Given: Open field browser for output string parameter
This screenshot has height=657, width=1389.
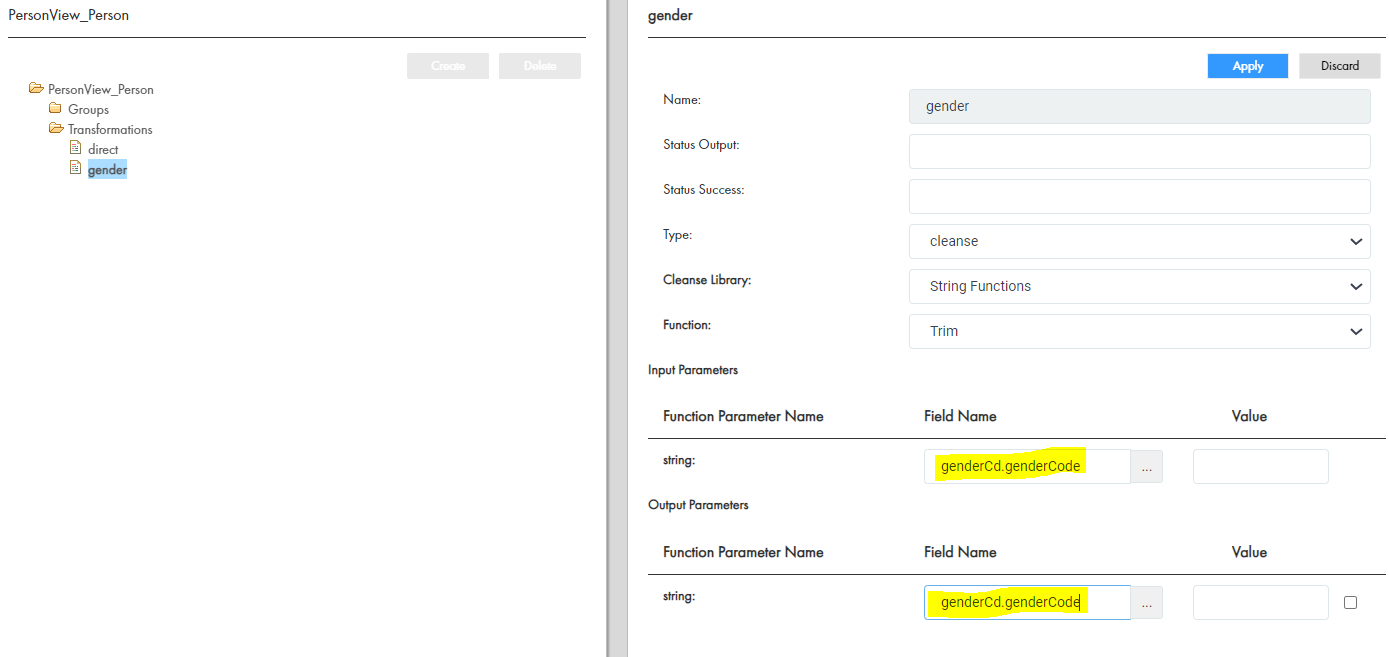Looking at the screenshot, I should 1146,602.
